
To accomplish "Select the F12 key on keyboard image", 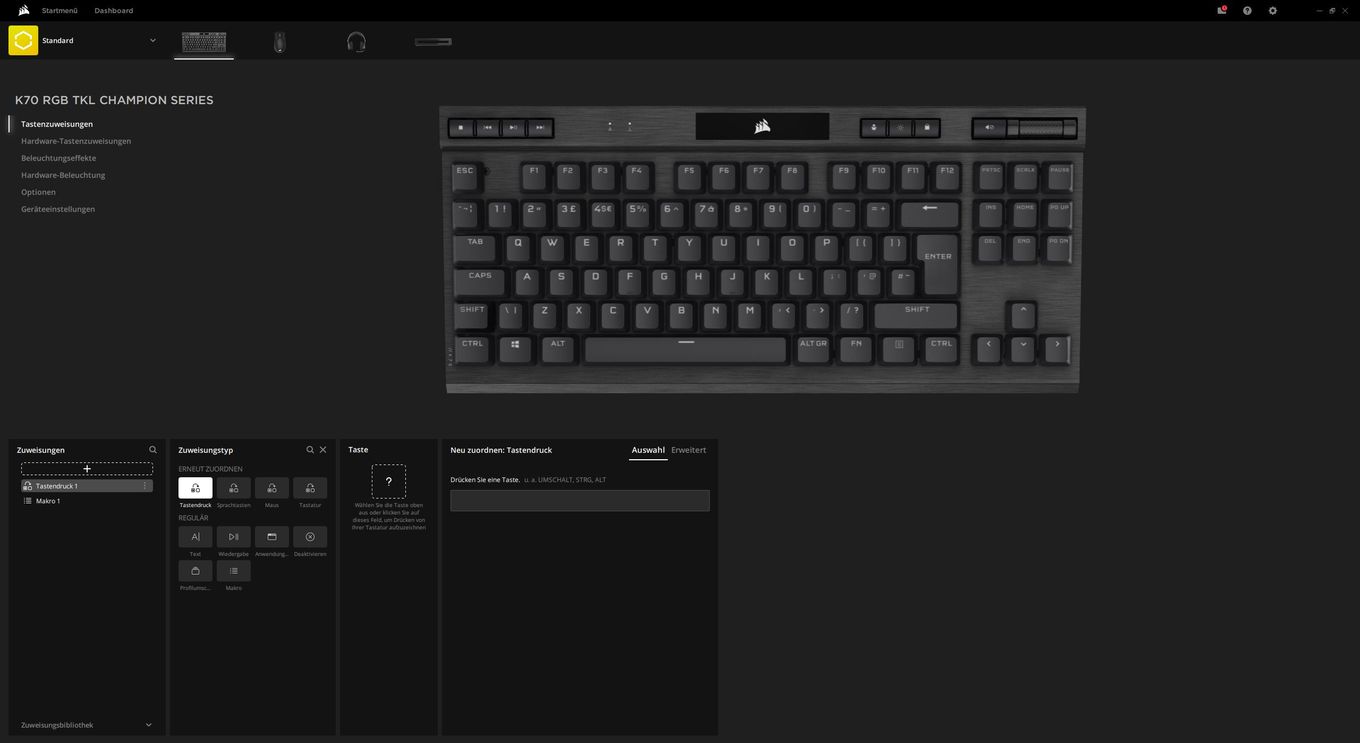I will click(946, 177).
